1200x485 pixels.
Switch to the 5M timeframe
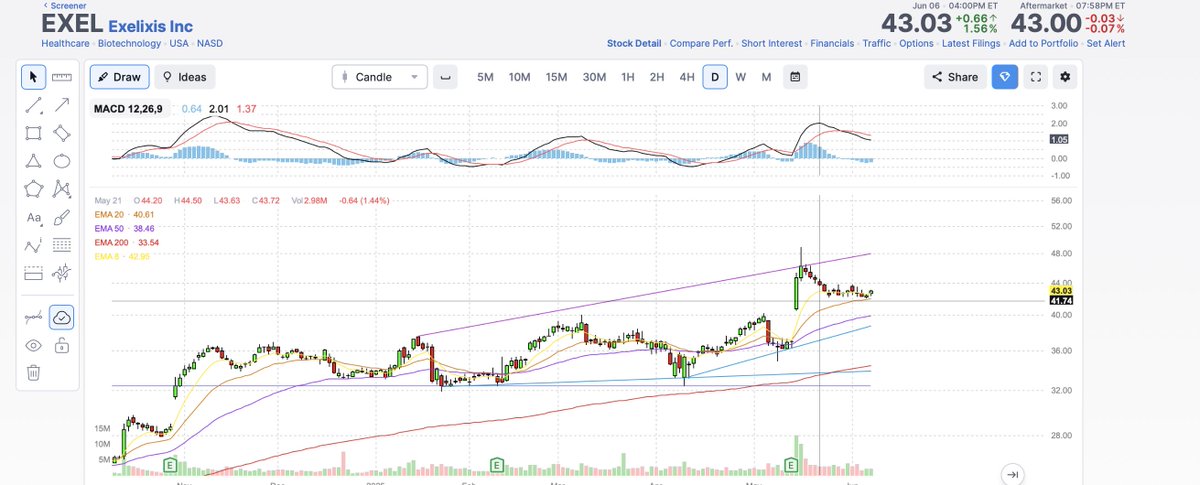[x=485, y=77]
